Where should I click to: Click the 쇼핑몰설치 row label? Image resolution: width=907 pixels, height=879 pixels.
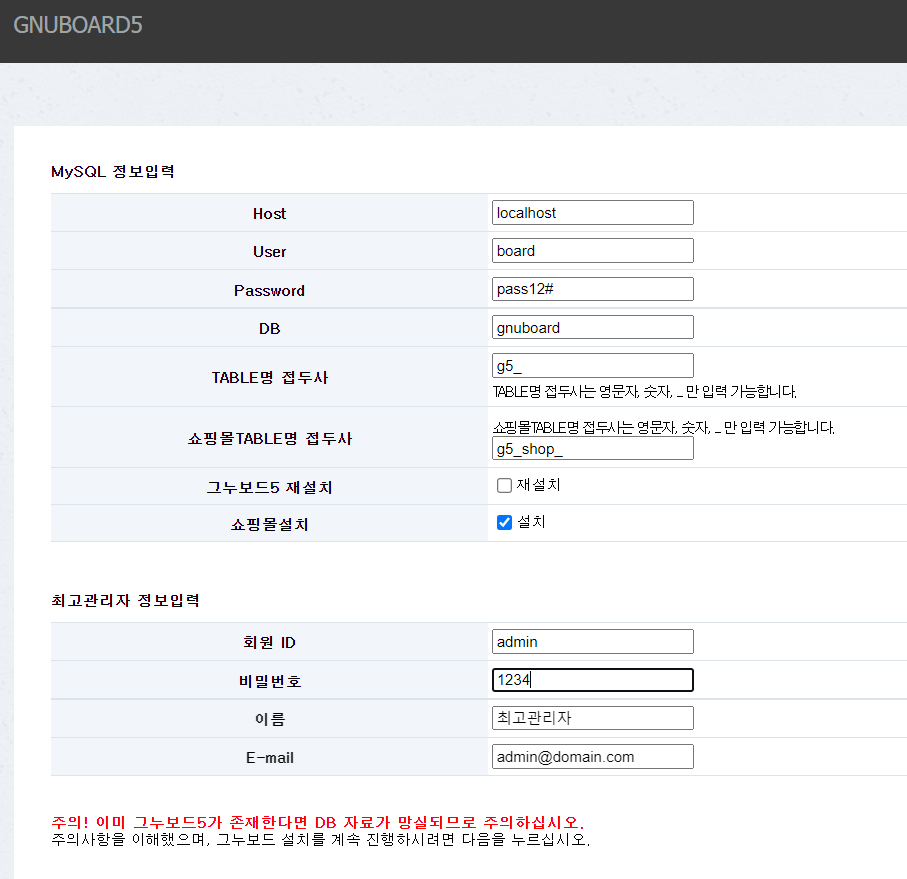point(270,525)
